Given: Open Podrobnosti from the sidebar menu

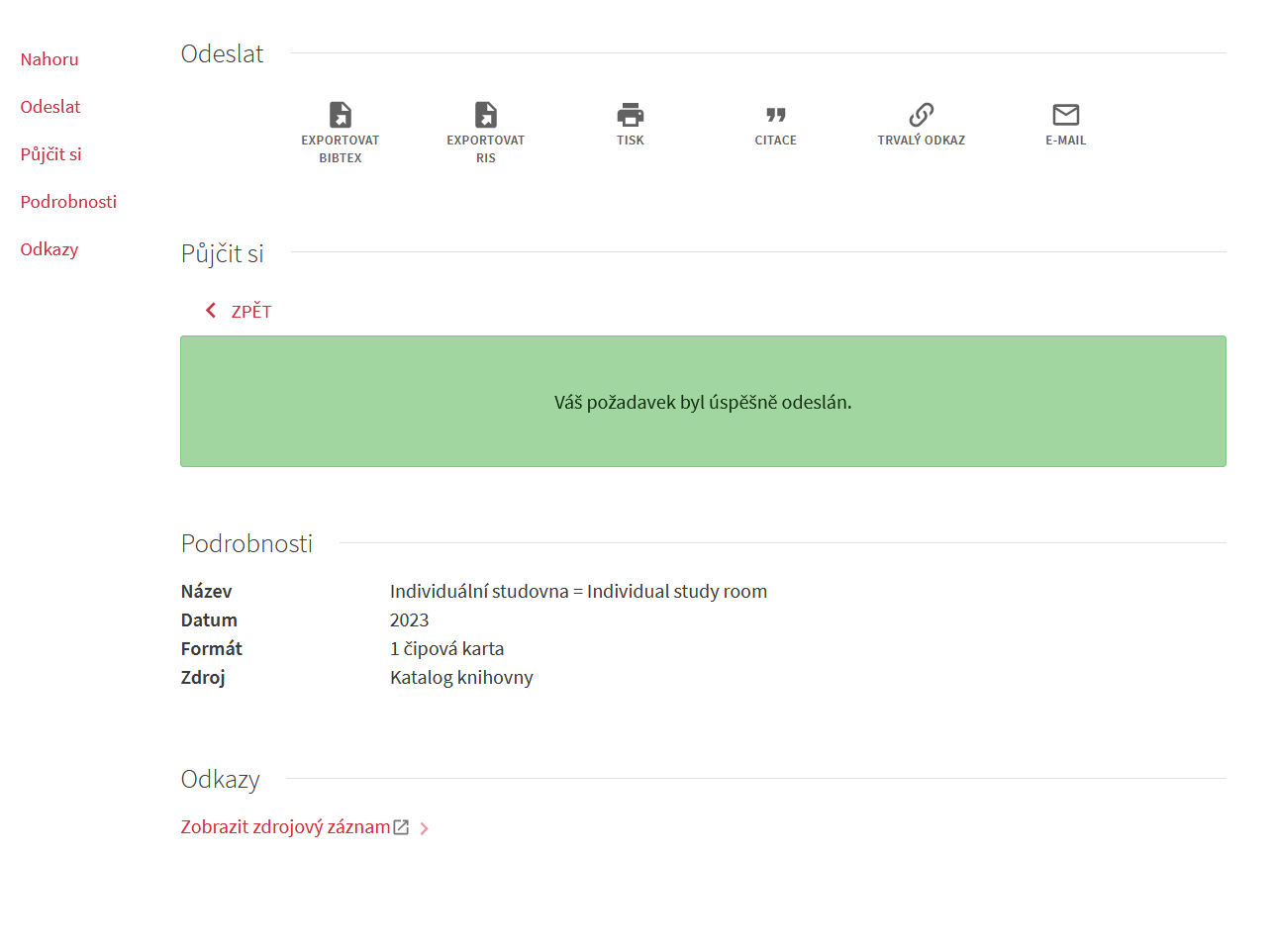Looking at the screenshot, I should 68,202.
